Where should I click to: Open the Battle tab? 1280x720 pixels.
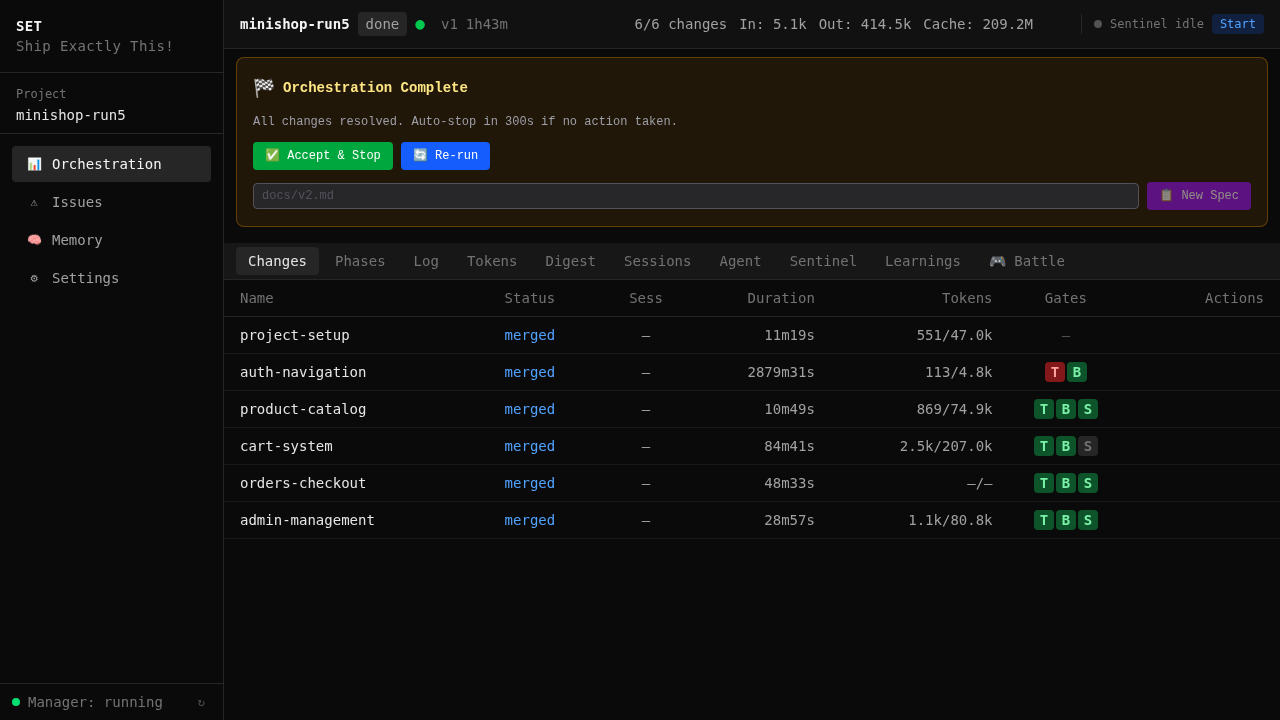click(x=1026, y=261)
